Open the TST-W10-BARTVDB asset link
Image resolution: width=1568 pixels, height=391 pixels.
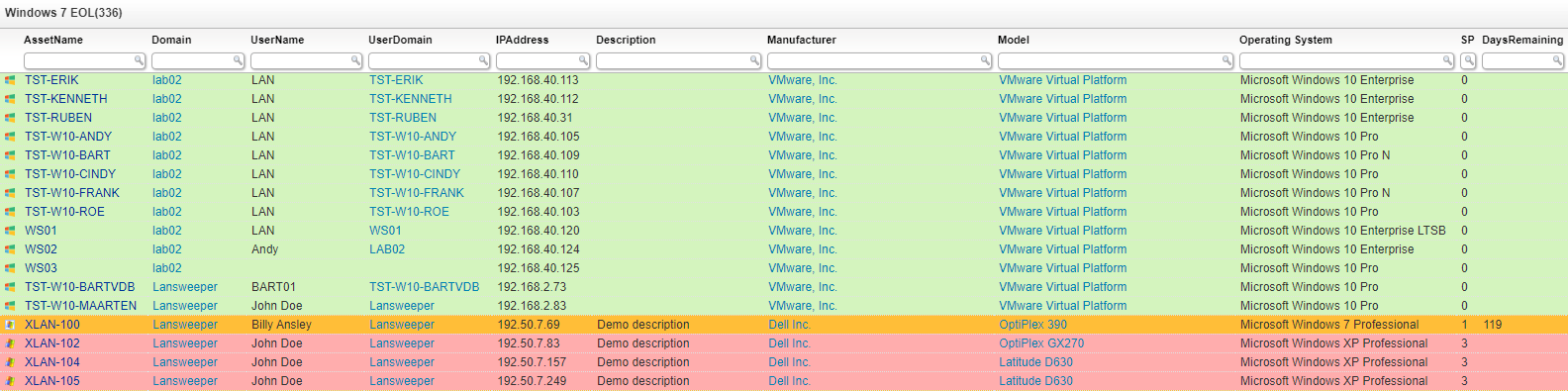[x=79, y=287]
